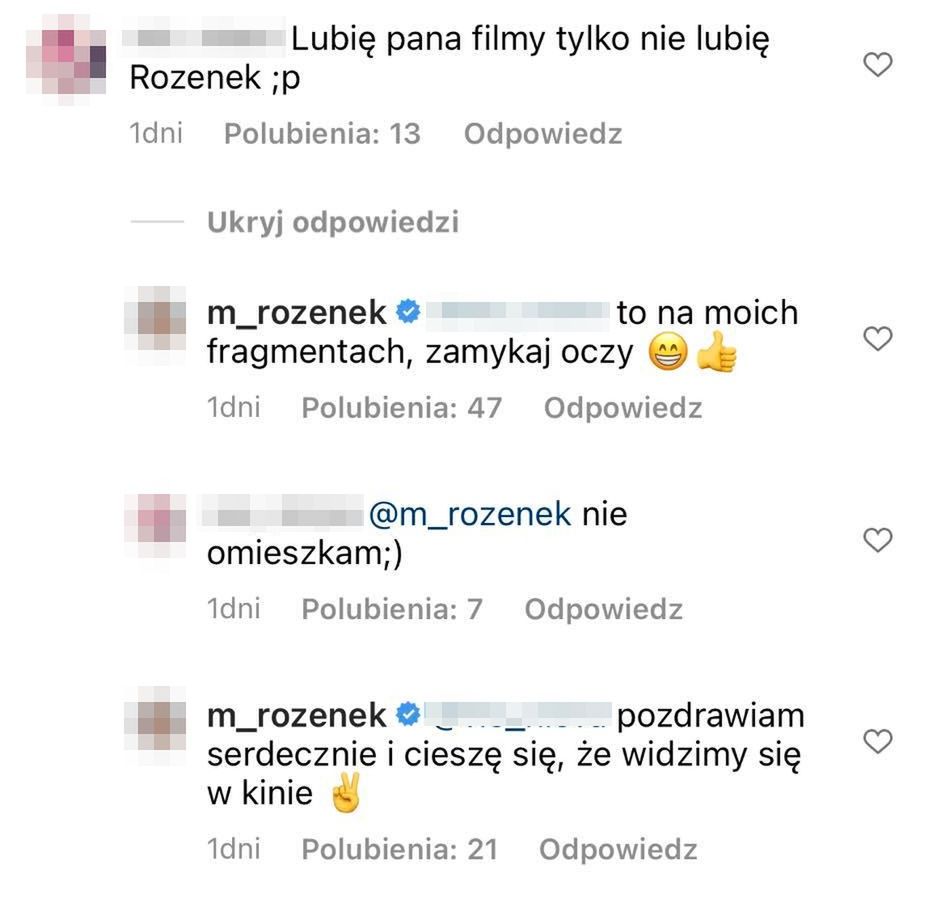Click verified badge in 'to na moich' reply
This screenshot has width=946, height=920.
408,312
